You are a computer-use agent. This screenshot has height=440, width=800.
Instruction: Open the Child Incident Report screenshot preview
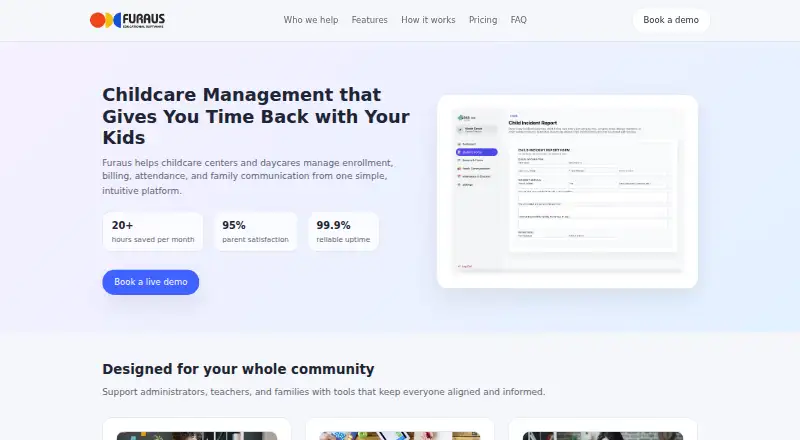point(567,191)
